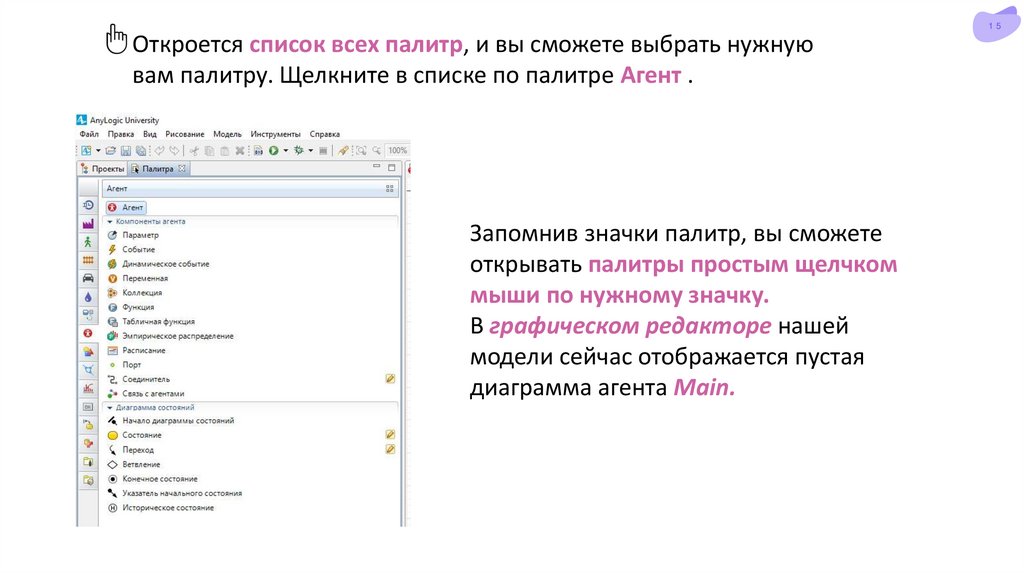Open the Analysis charts palette icon
Screen dimensions: 1024x574
pyautogui.click(x=88, y=388)
